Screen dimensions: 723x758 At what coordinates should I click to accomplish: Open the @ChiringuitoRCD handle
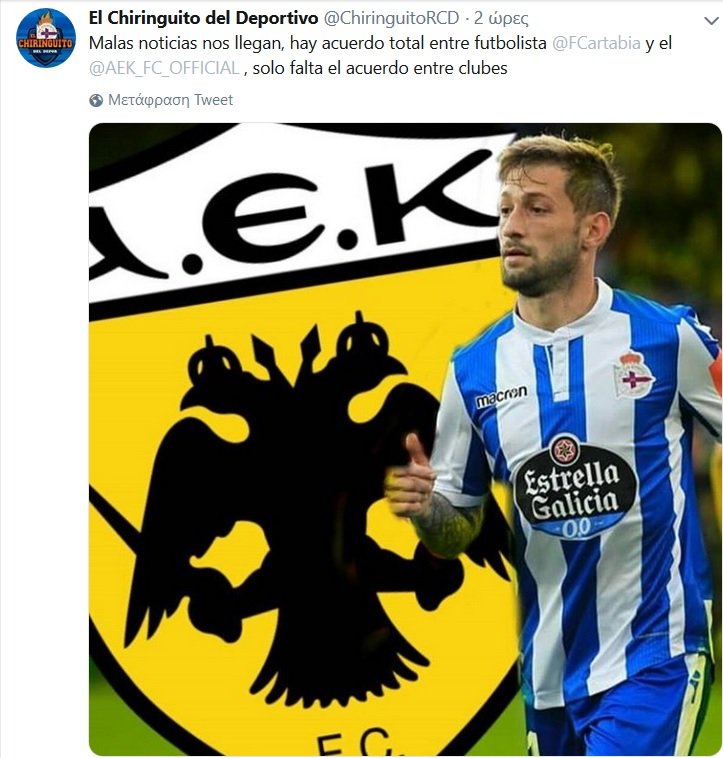(x=391, y=18)
